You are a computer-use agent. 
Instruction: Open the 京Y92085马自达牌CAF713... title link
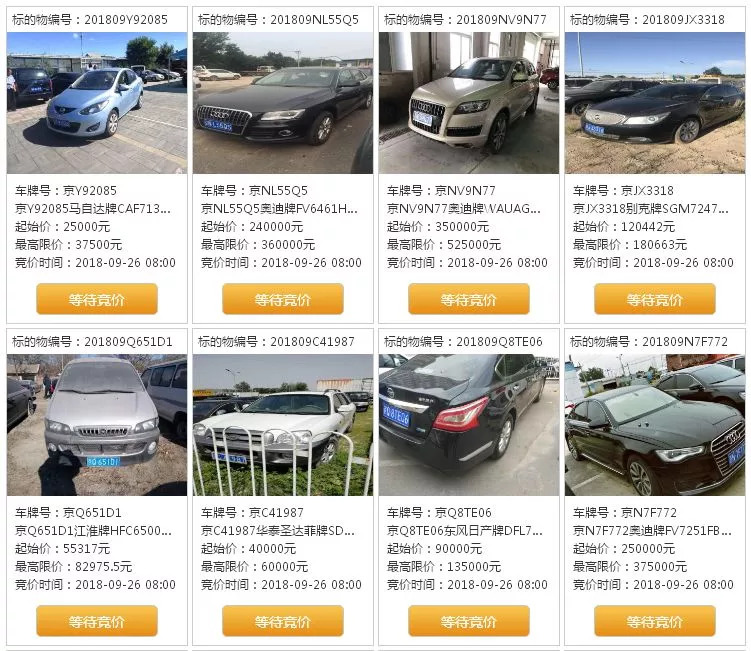(93, 209)
